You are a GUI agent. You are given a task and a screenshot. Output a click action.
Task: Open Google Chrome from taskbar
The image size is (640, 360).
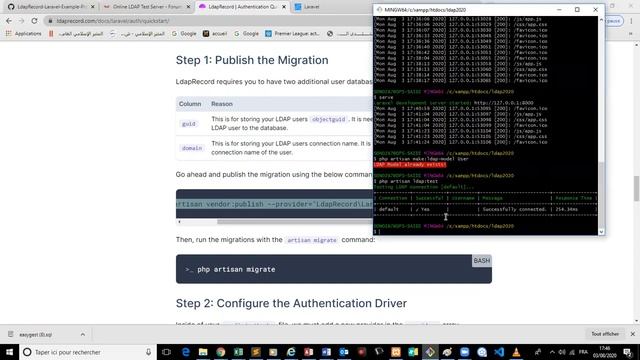pyautogui.click(x=221, y=352)
